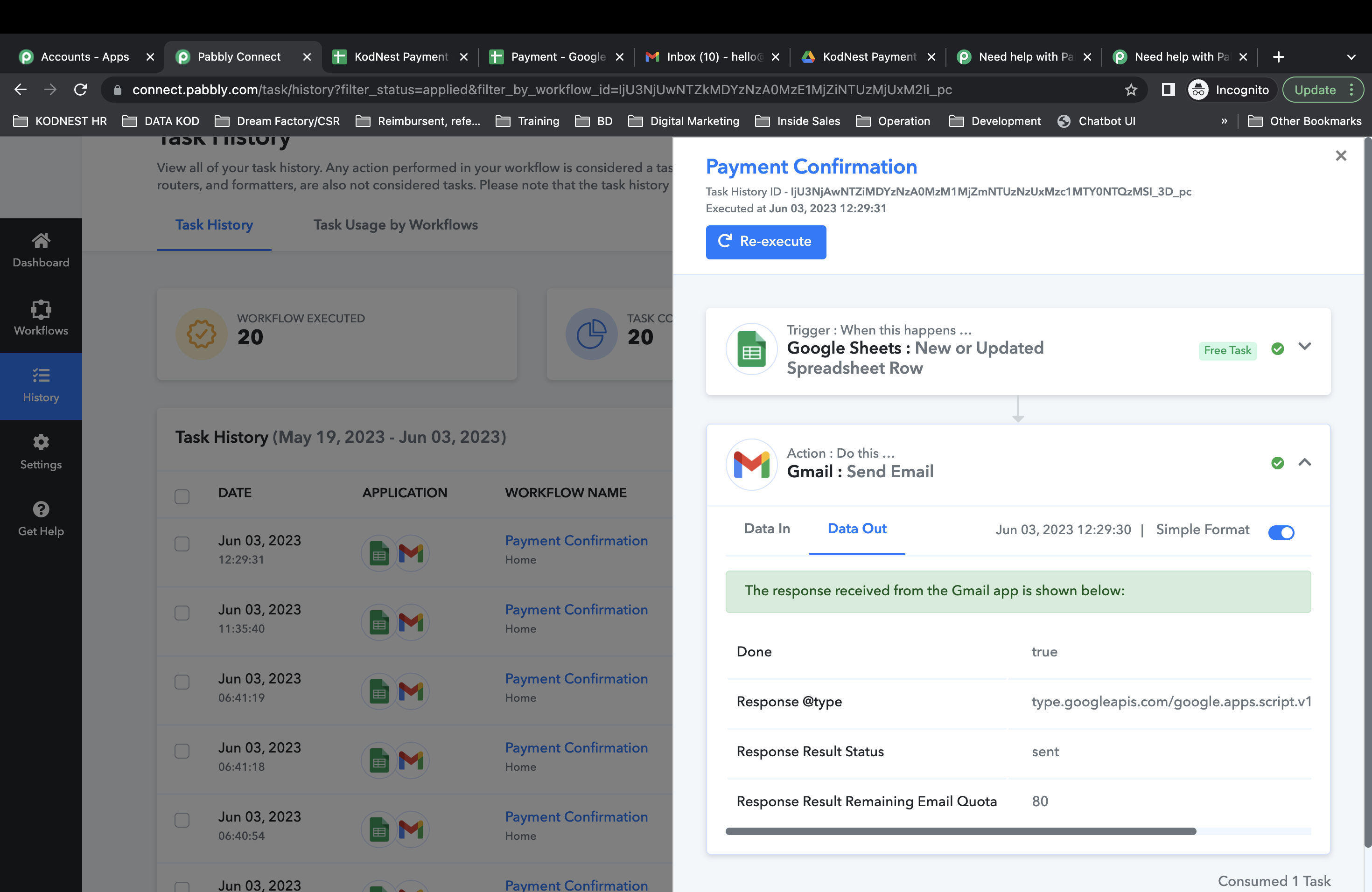
Task: Check the select-all box in table header
Action: pos(182,496)
